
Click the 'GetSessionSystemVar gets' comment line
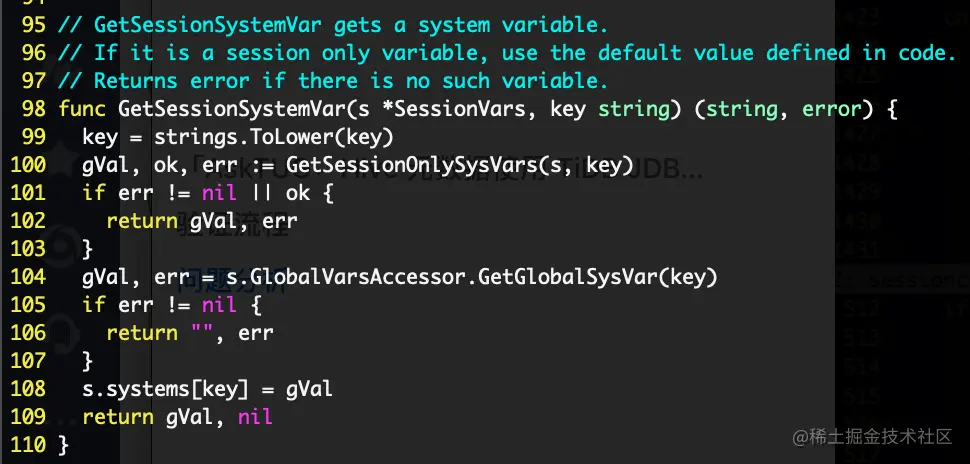[x=333, y=25]
